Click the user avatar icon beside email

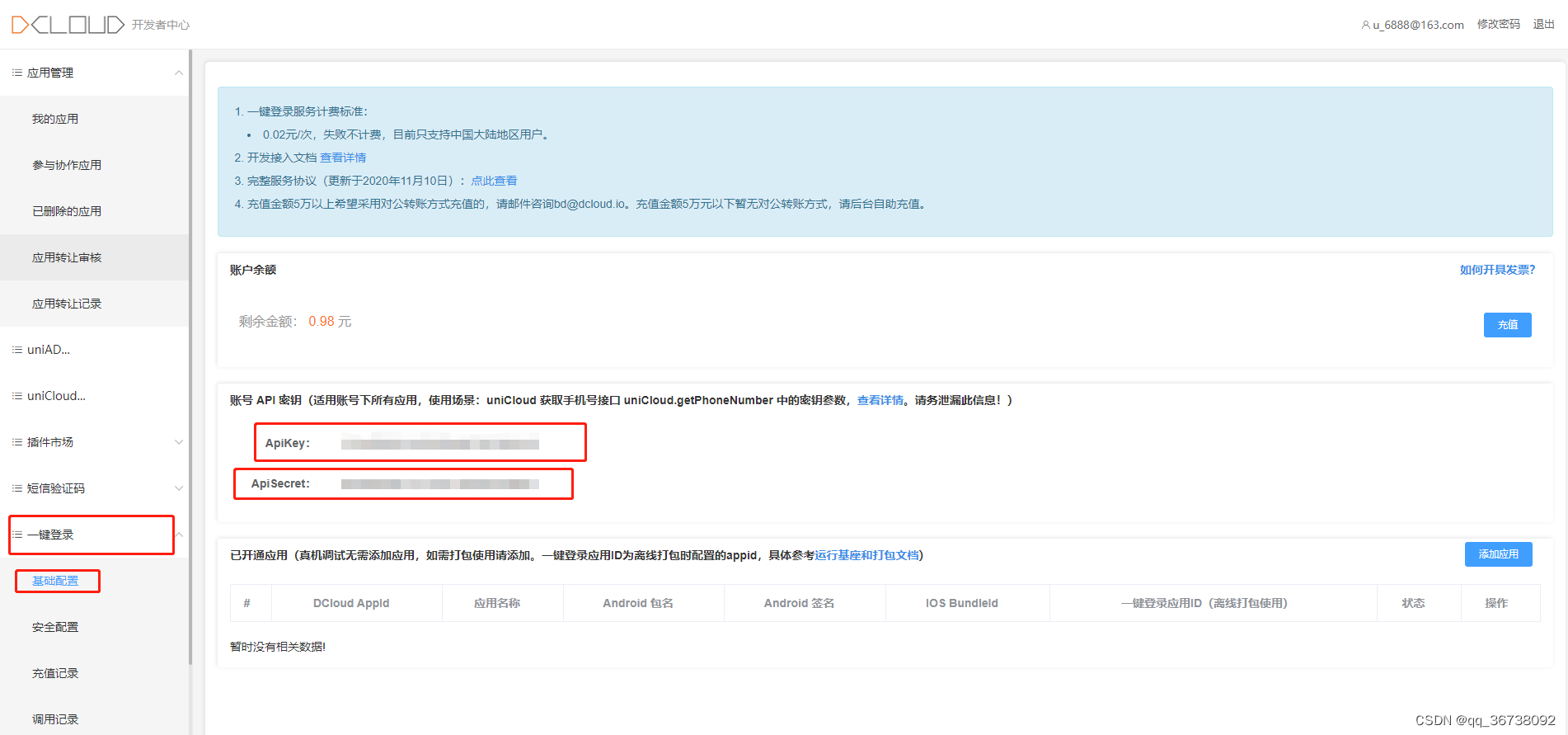point(1365,25)
